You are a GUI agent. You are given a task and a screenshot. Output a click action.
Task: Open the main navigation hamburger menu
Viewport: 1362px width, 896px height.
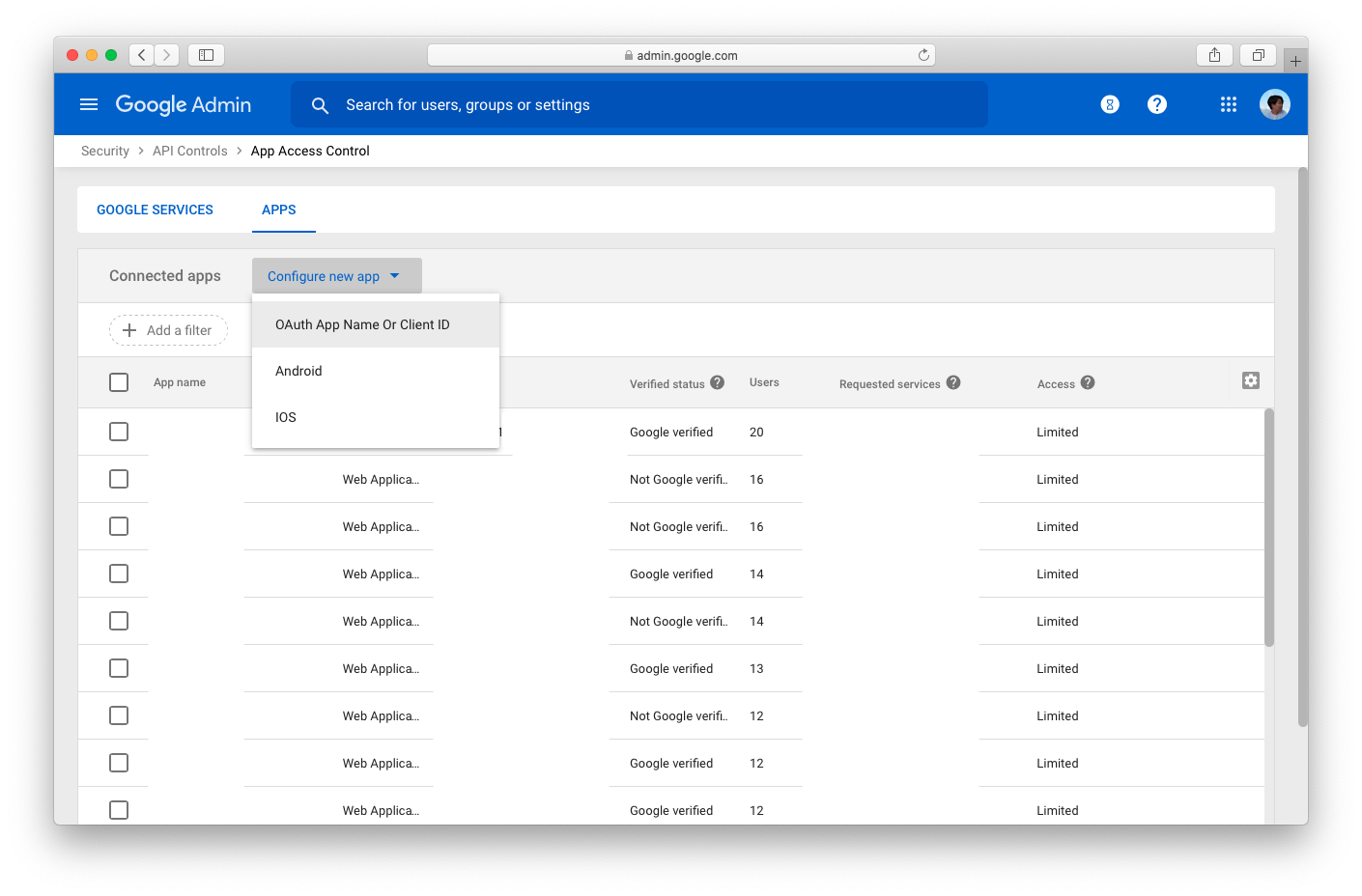point(88,104)
